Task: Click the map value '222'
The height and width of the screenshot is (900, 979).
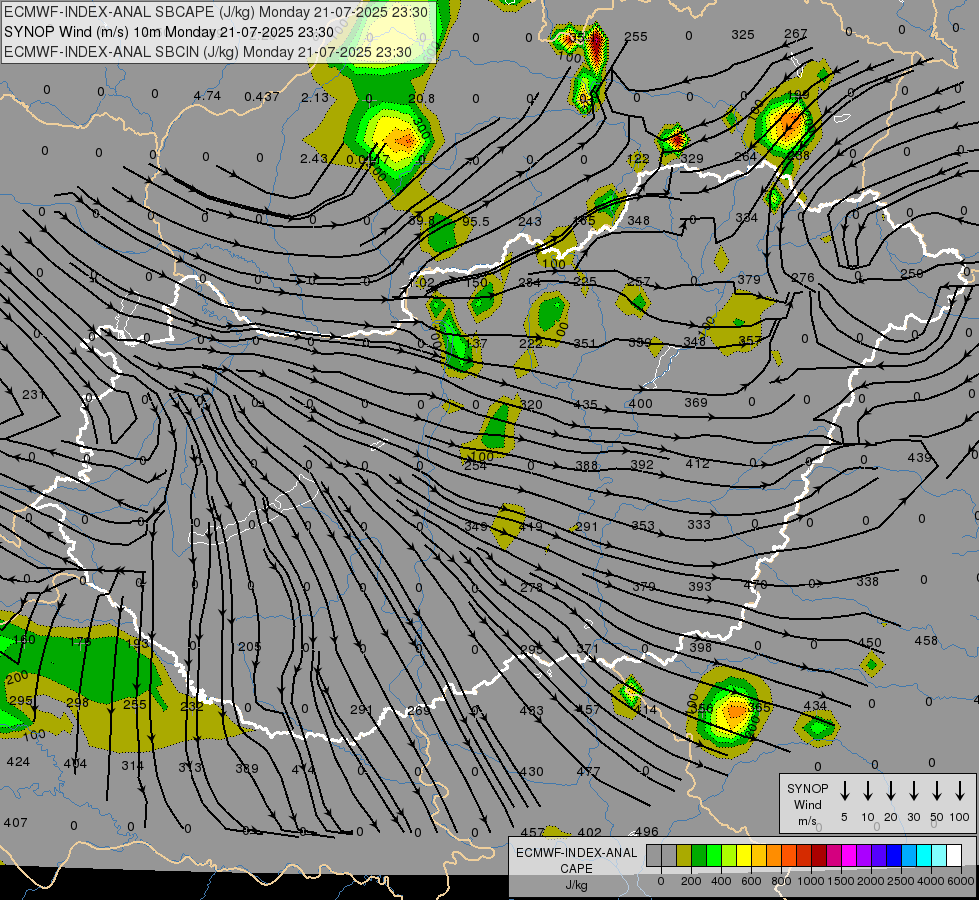Action: (530, 344)
